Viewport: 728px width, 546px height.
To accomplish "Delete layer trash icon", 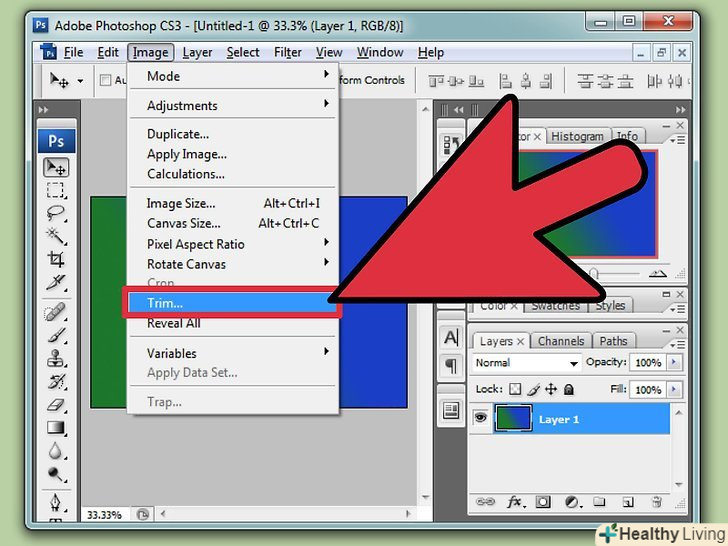I will pos(656,502).
